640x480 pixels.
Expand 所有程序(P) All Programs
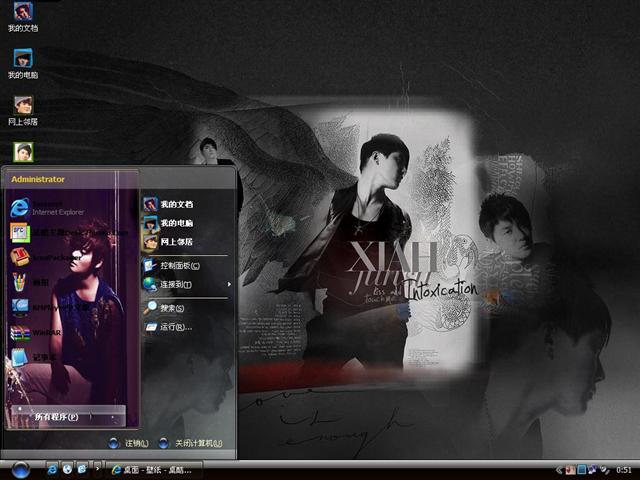click(68, 416)
